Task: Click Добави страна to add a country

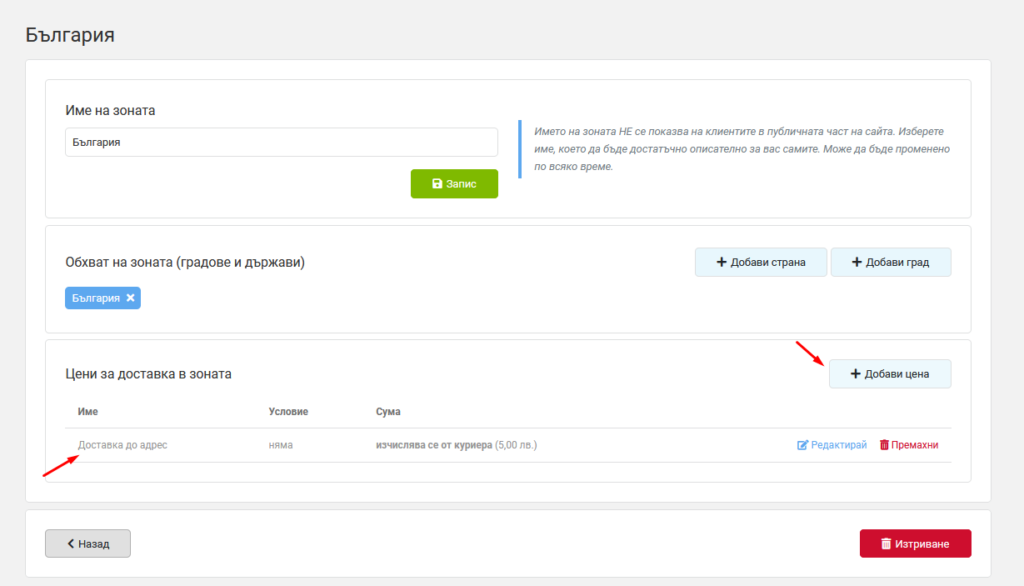Action: coord(761,262)
